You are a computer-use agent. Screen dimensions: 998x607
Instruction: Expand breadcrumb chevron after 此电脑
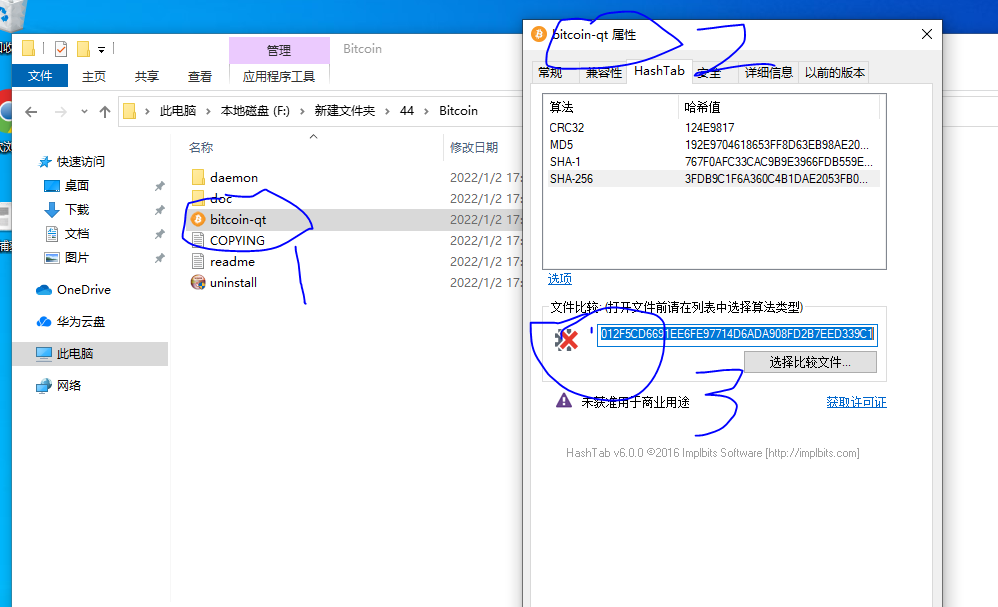208,111
